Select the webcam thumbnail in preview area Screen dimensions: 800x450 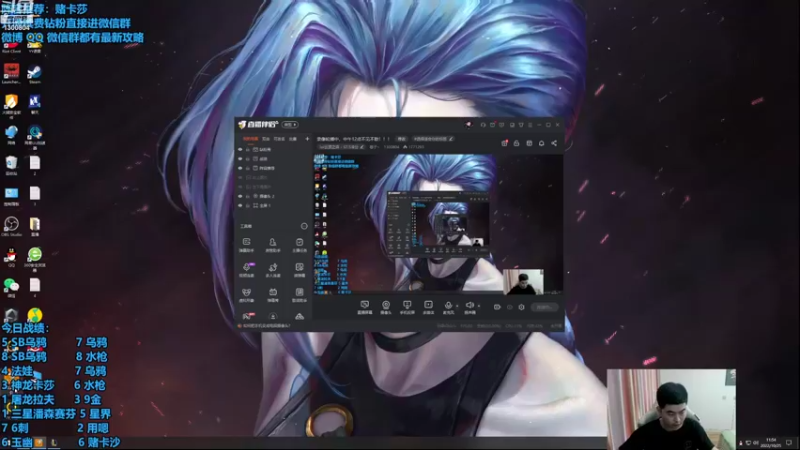tap(523, 282)
